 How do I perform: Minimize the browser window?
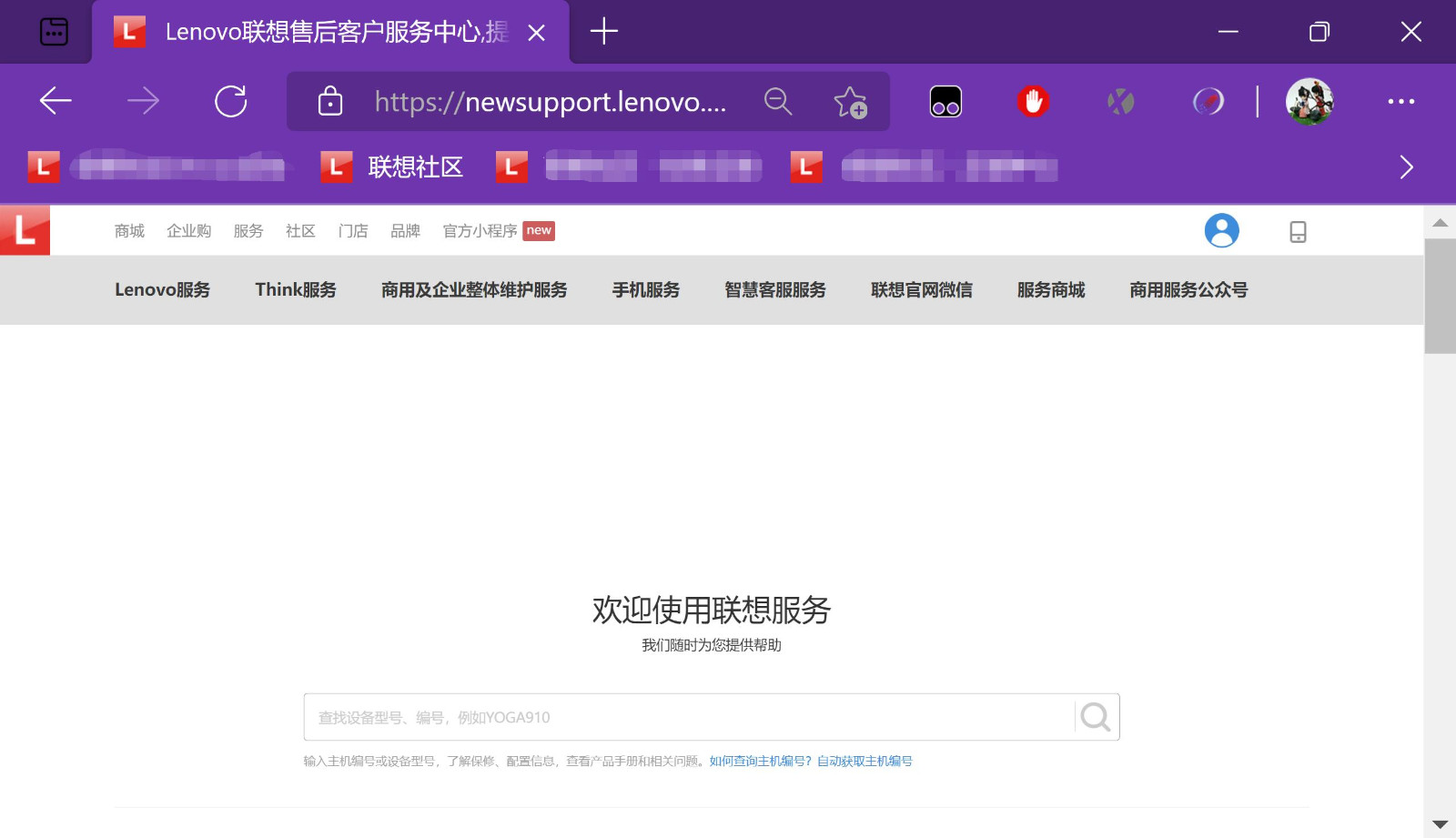click(1228, 32)
